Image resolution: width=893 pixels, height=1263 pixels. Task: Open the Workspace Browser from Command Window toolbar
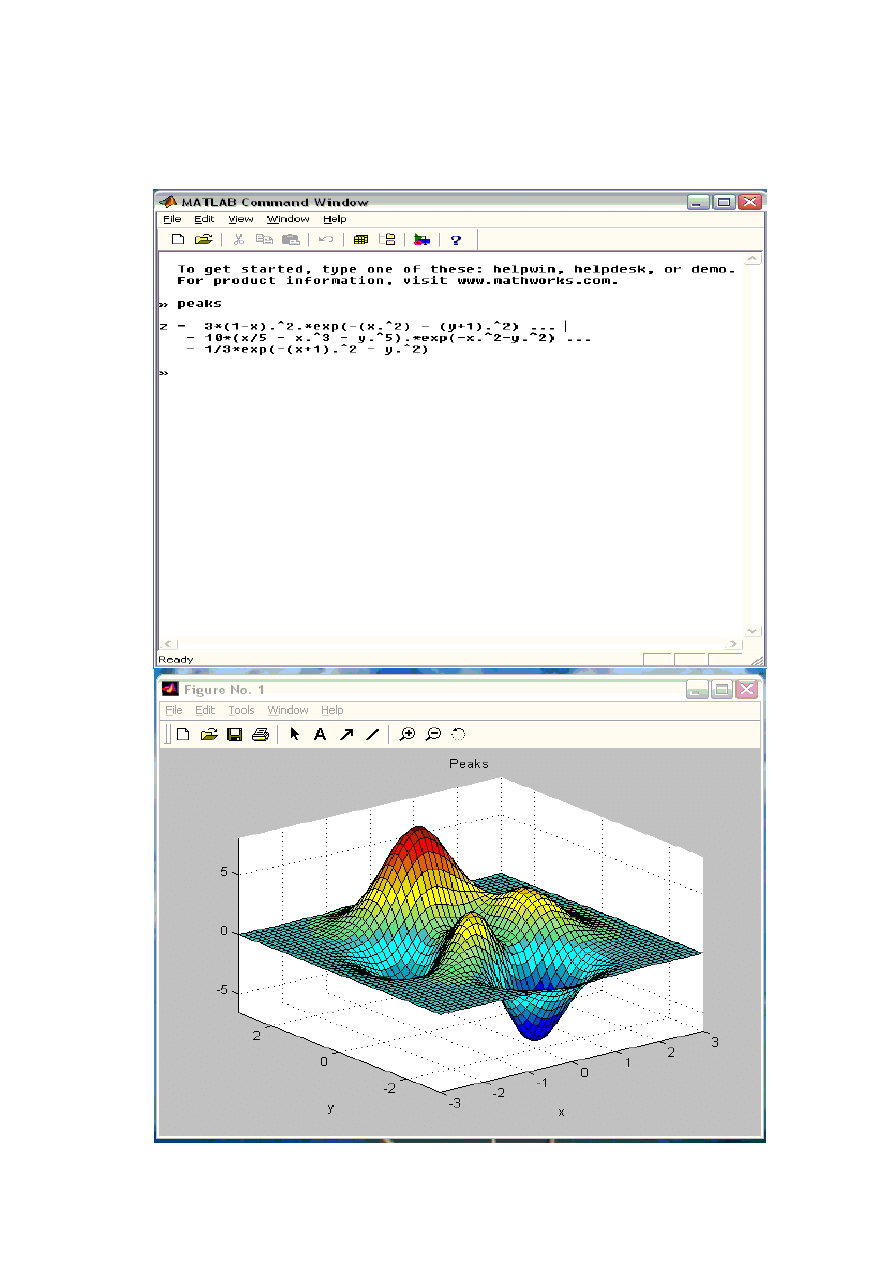click(x=361, y=240)
